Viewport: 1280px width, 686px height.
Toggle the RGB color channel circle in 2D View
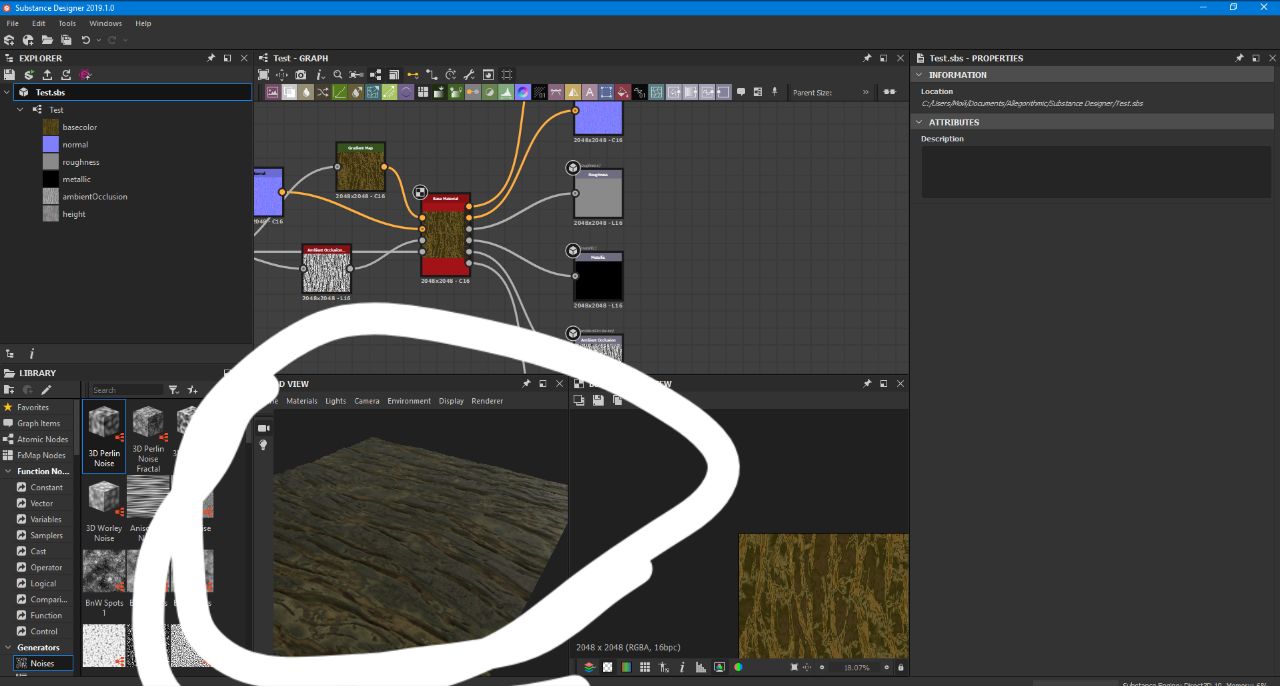click(738, 667)
